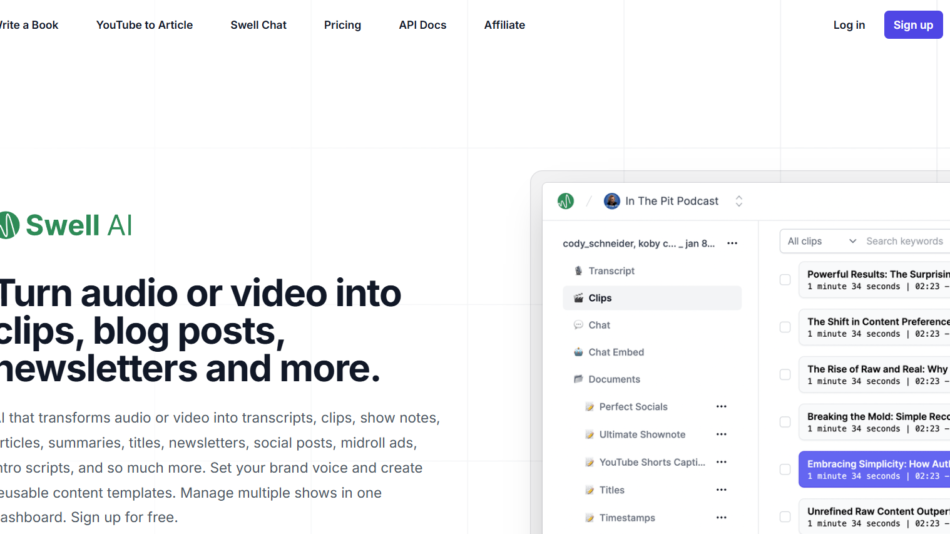Go to the Pricing menu item
The height and width of the screenshot is (534, 950).
(x=342, y=25)
